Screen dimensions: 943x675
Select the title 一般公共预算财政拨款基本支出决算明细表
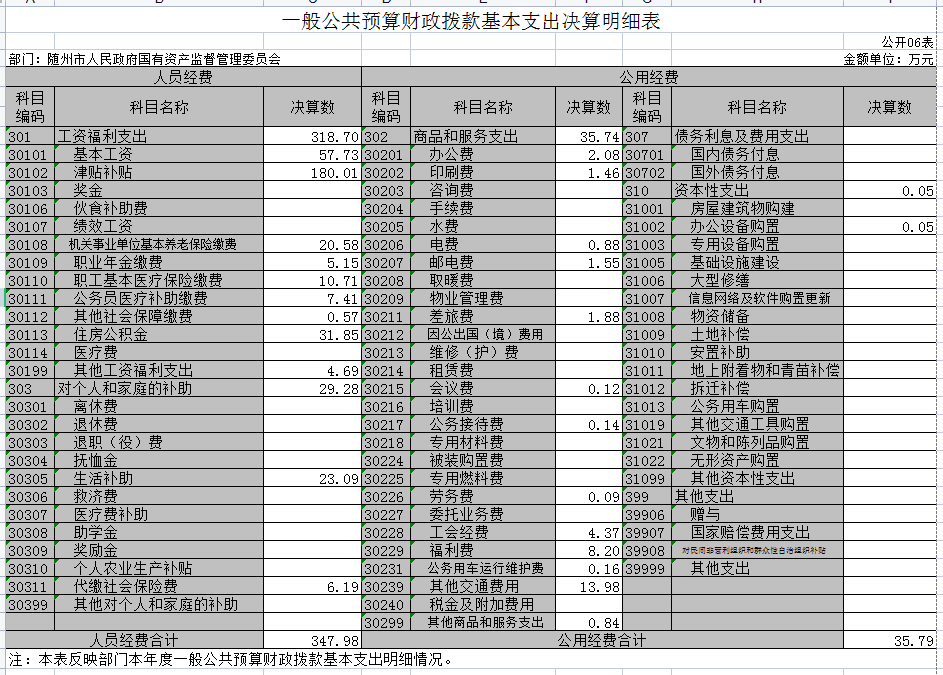(471, 22)
